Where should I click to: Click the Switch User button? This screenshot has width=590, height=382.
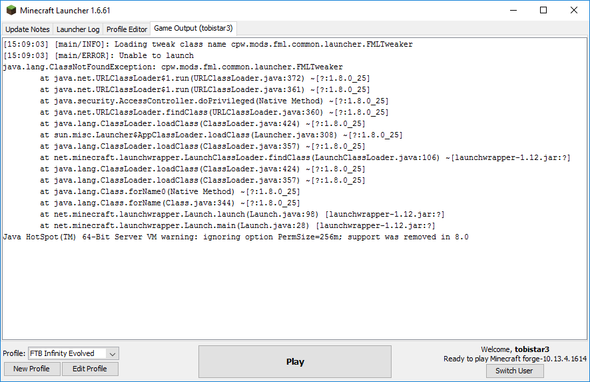click(x=514, y=371)
